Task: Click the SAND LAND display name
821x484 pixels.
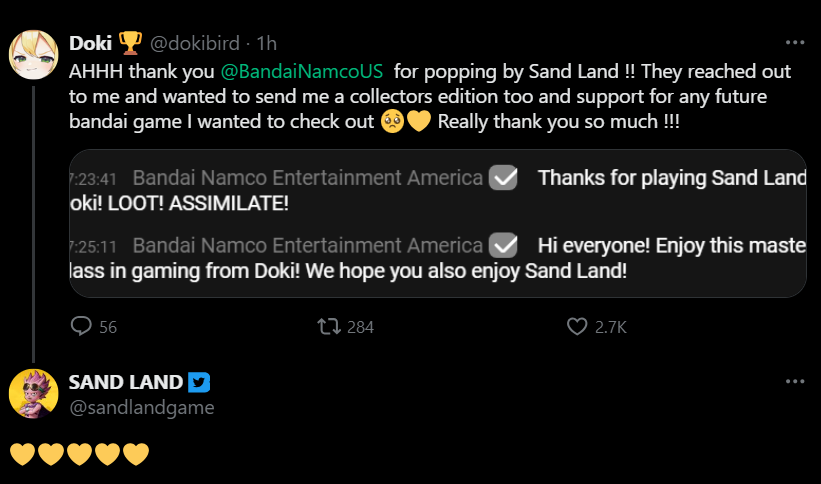Action: click(125, 382)
